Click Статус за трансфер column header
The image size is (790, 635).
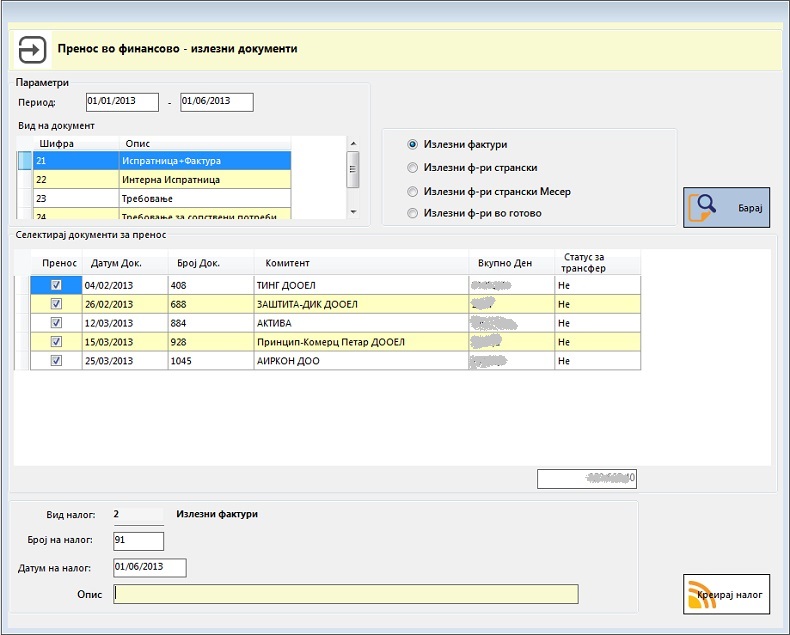point(598,263)
